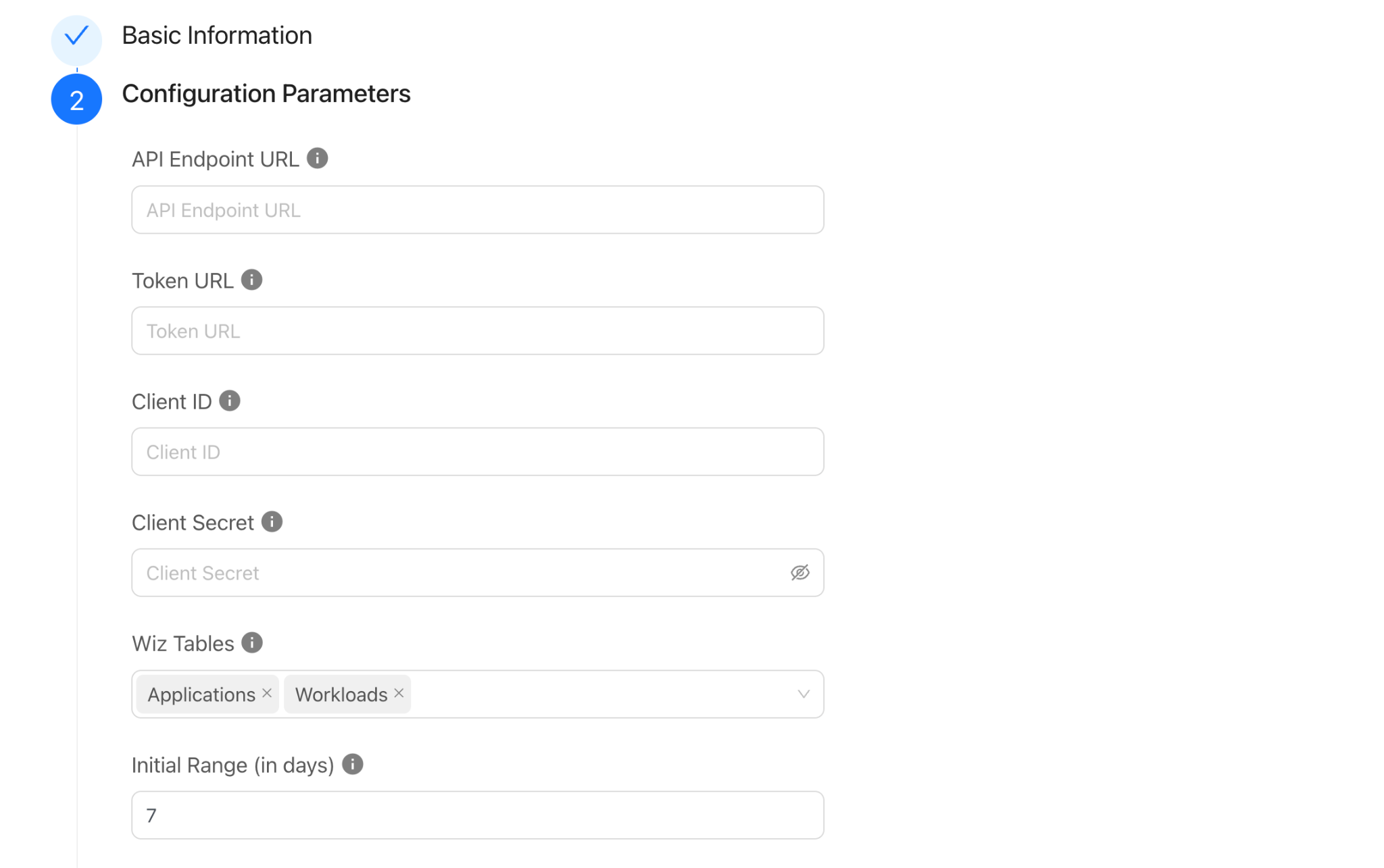Expand the Wiz Tables dropdown arrow
The image size is (1384, 868).
[x=804, y=694]
